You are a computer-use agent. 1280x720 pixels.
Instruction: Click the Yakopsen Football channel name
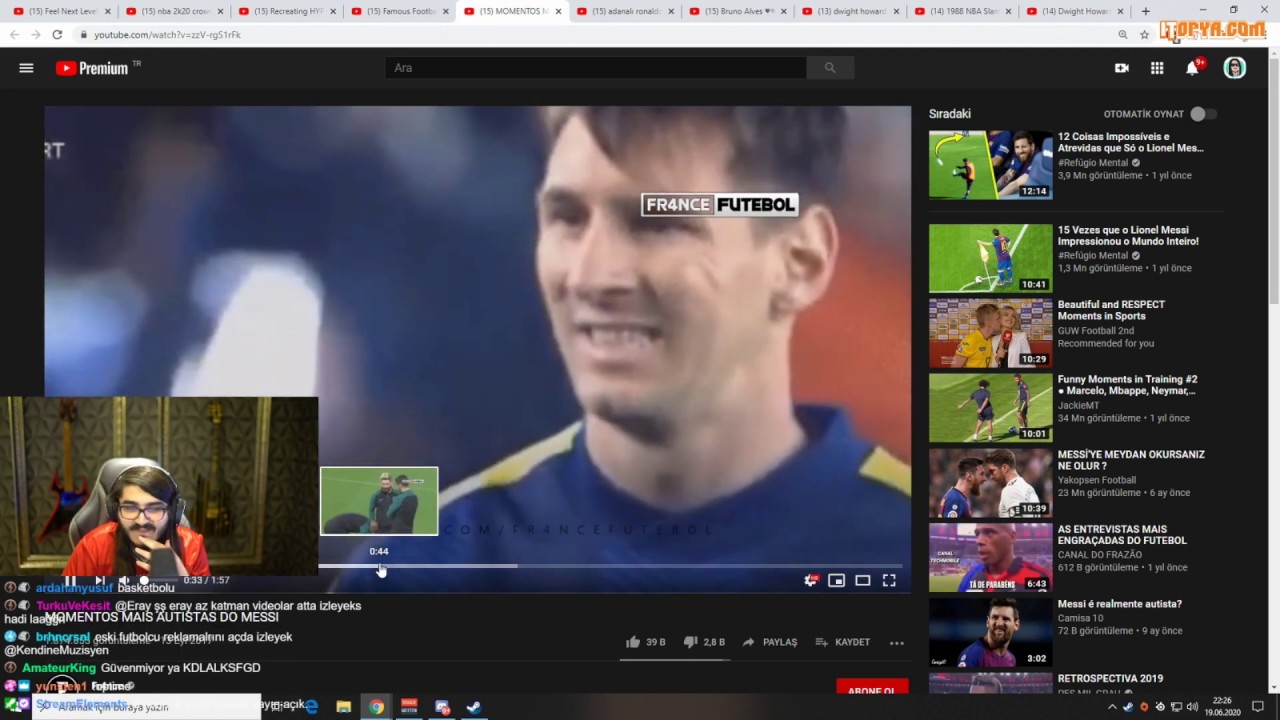click(1097, 480)
